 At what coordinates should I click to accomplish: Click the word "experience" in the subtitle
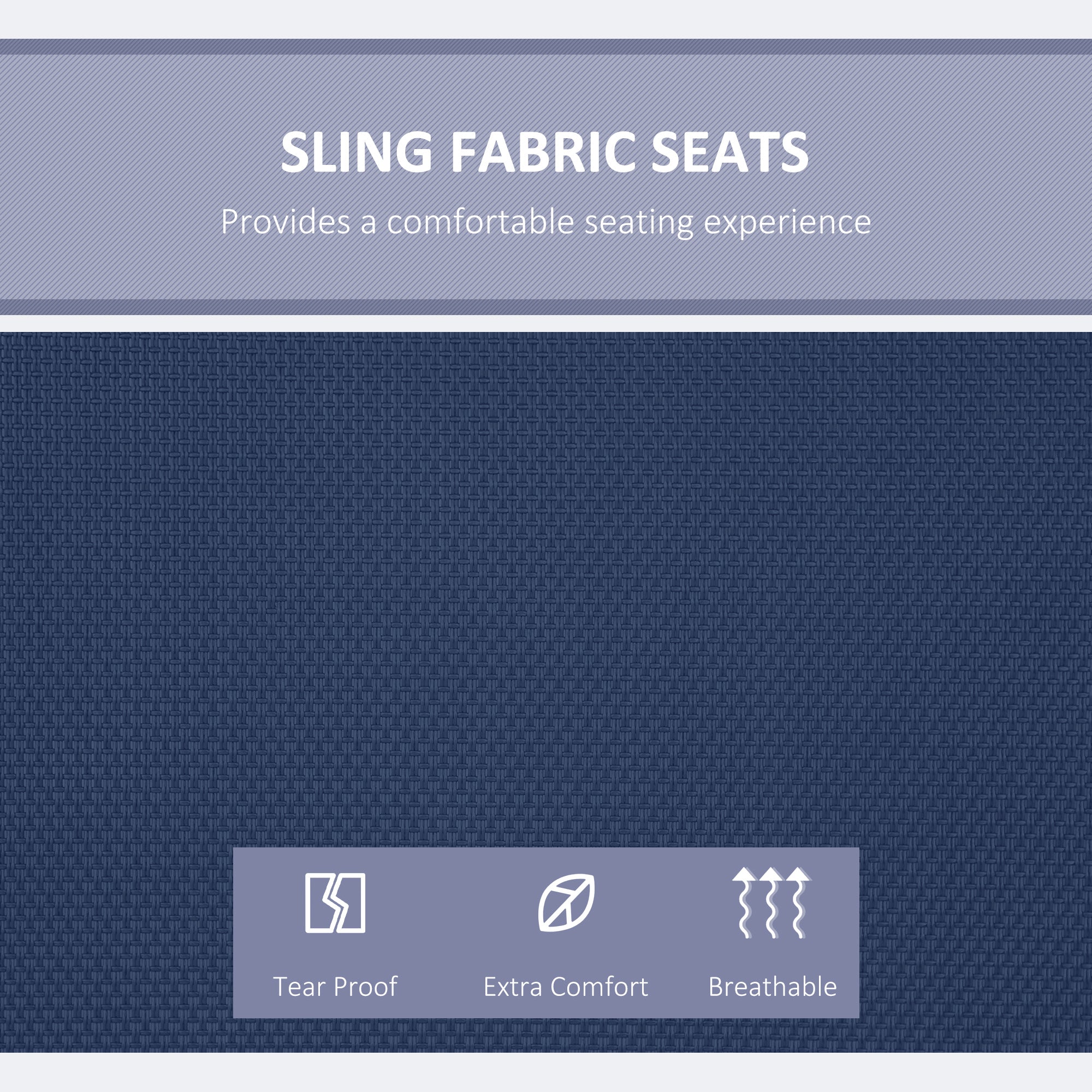coord(787,223)
